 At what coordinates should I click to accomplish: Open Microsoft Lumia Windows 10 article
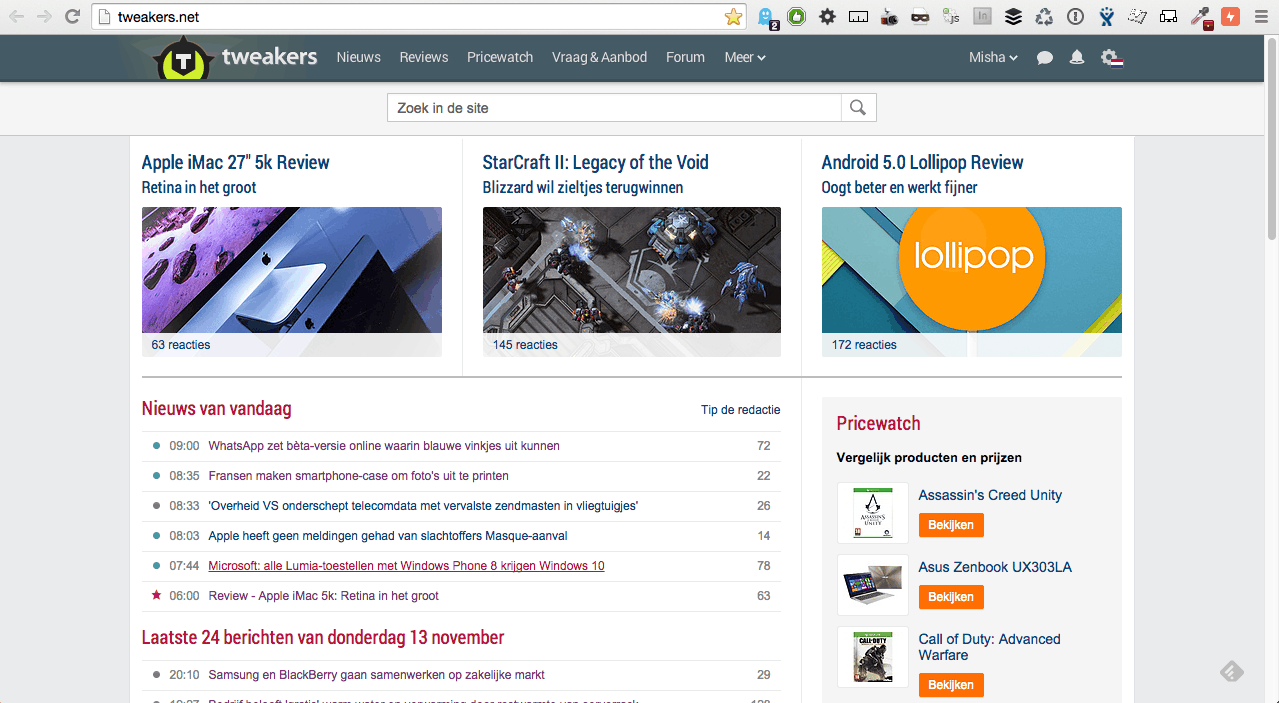click(406, 566)
